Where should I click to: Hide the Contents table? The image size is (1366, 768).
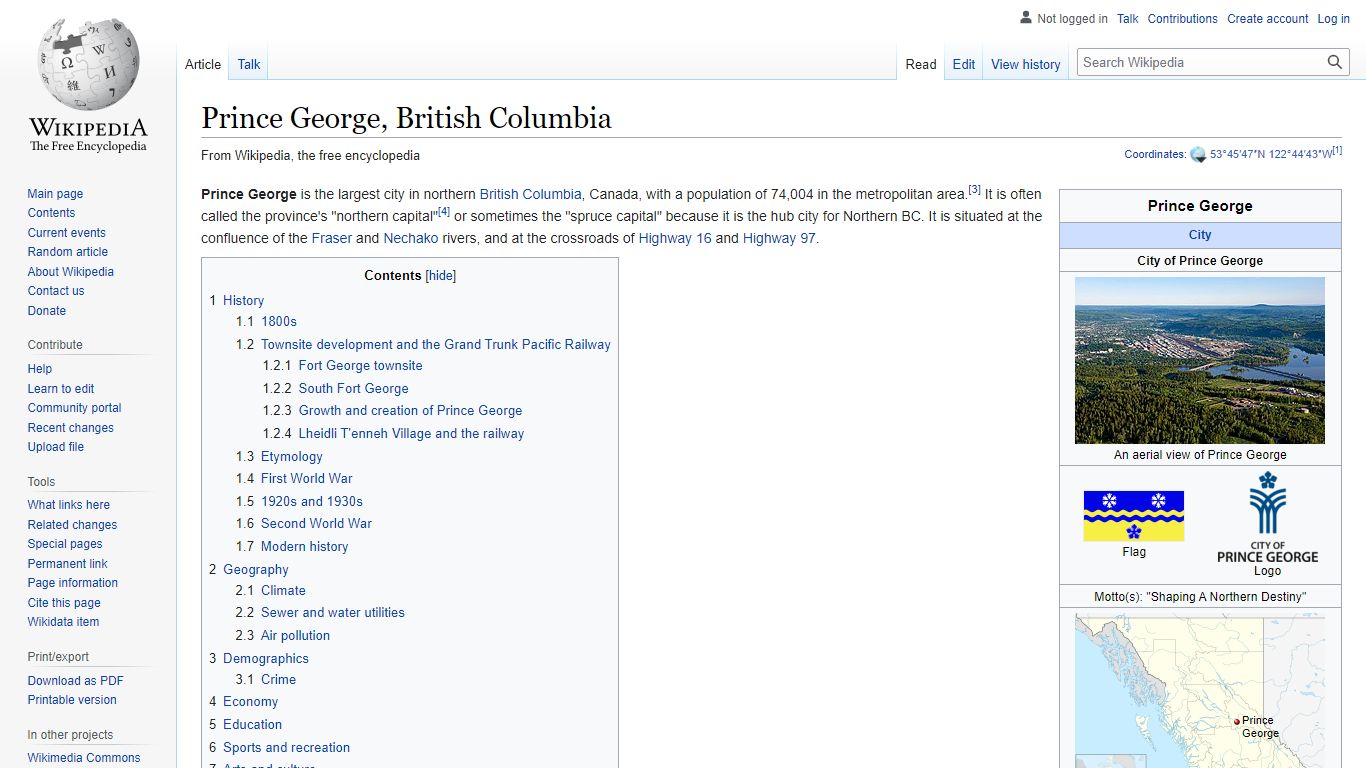point(441,275)
